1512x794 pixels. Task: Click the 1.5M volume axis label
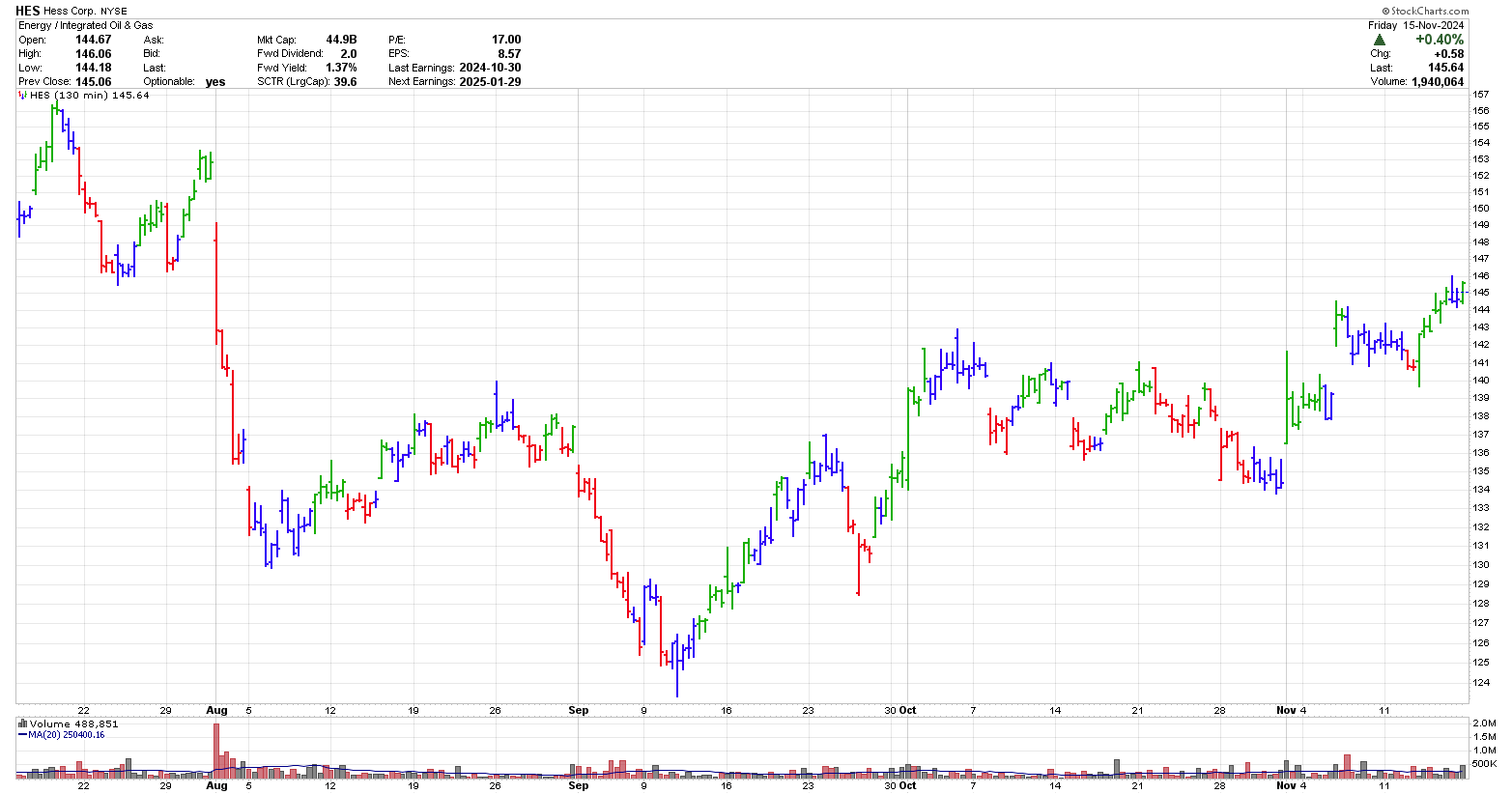1484,736
